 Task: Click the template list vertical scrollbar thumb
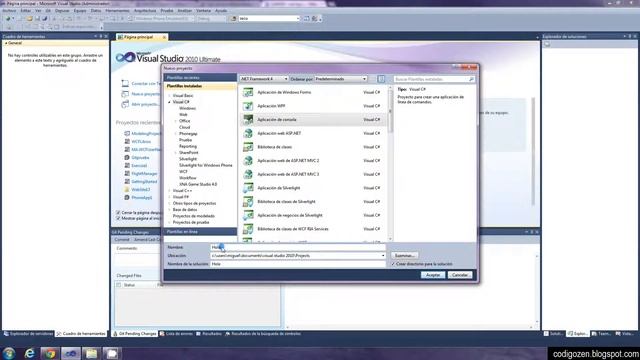point(390,110)
